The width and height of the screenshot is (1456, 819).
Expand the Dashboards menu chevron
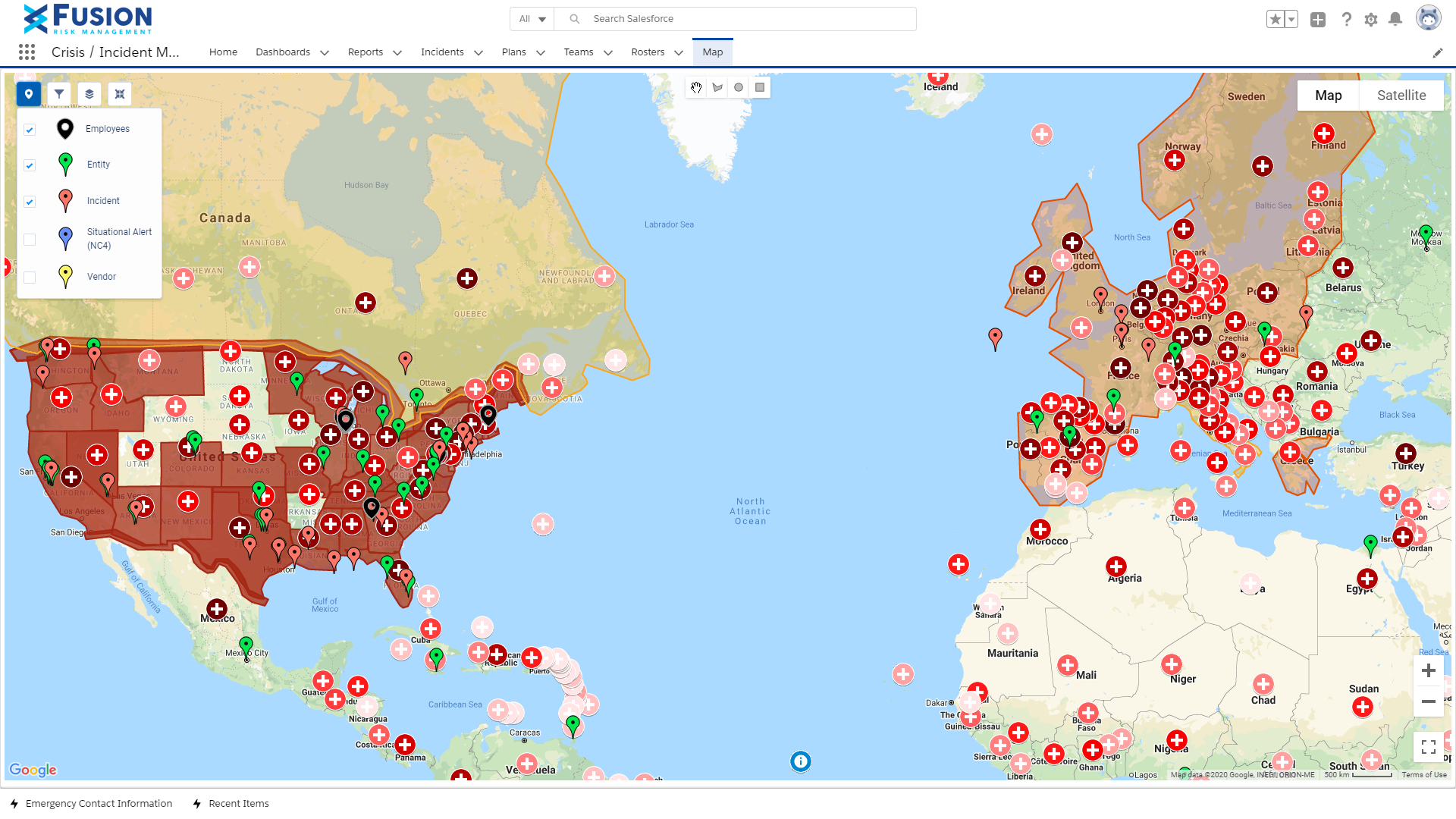pyautogui.click(x=325, y=52)
